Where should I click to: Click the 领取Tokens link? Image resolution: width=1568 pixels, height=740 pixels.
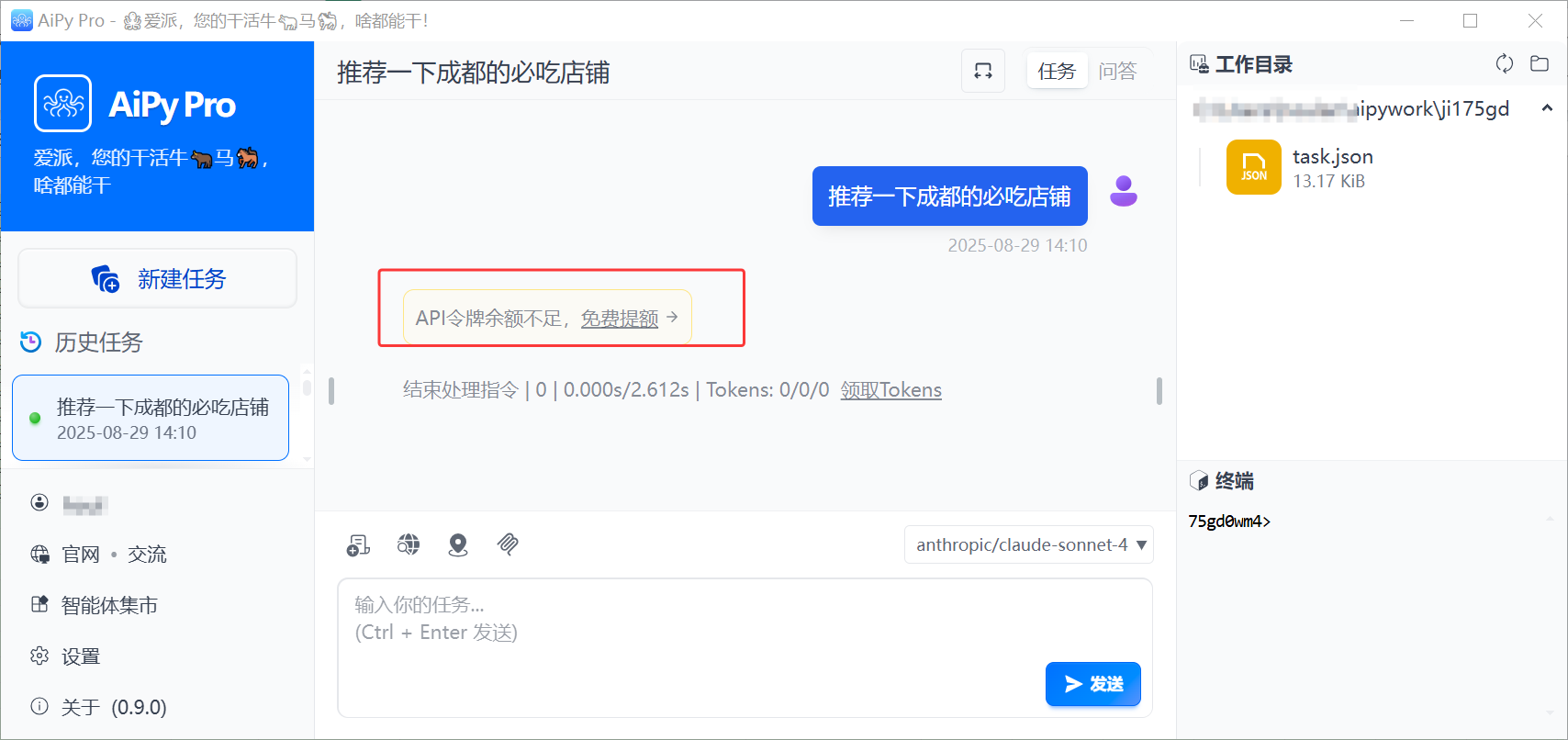890,390
